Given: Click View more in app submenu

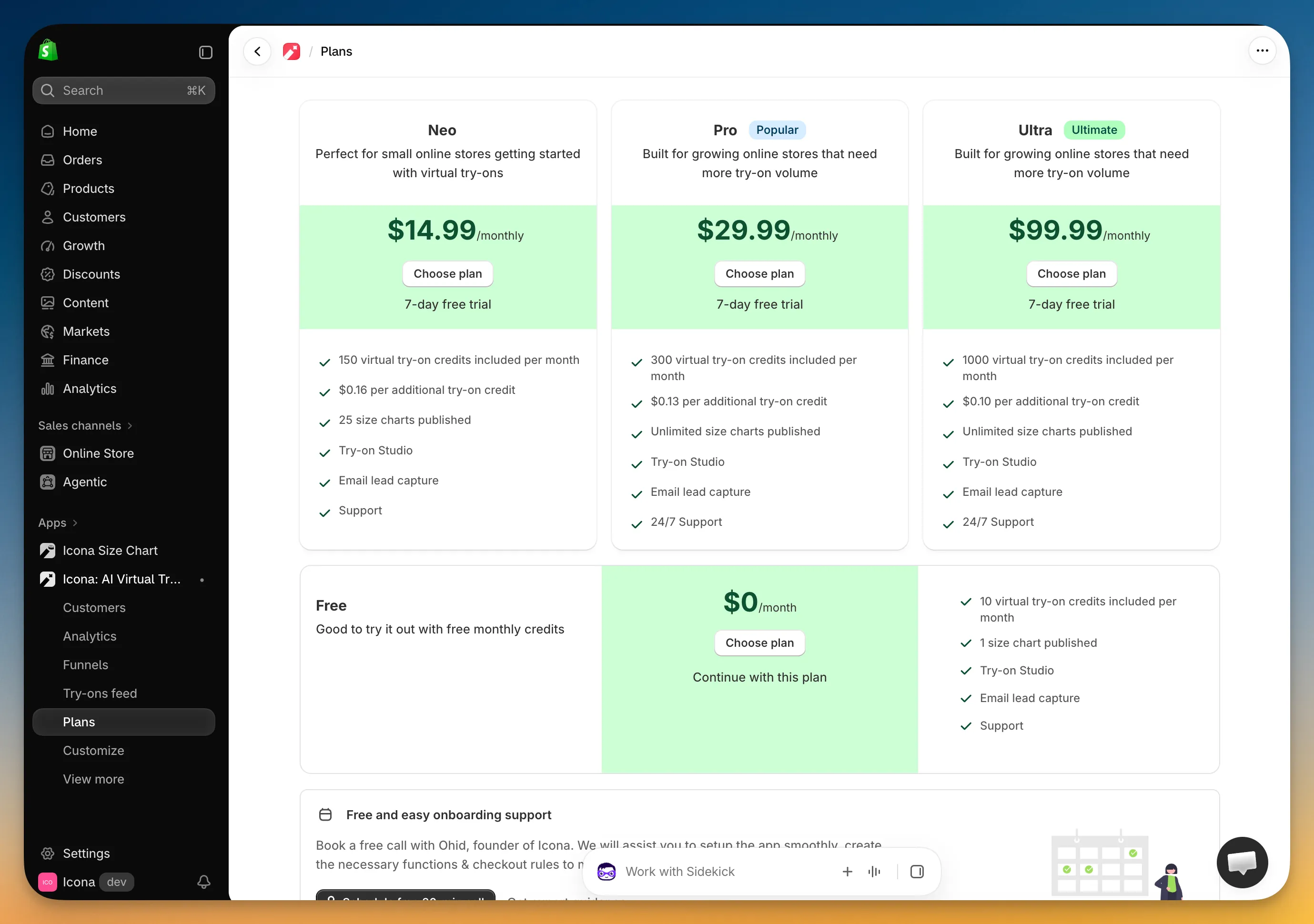Looking at the screenshot, I should pos(123,779).
